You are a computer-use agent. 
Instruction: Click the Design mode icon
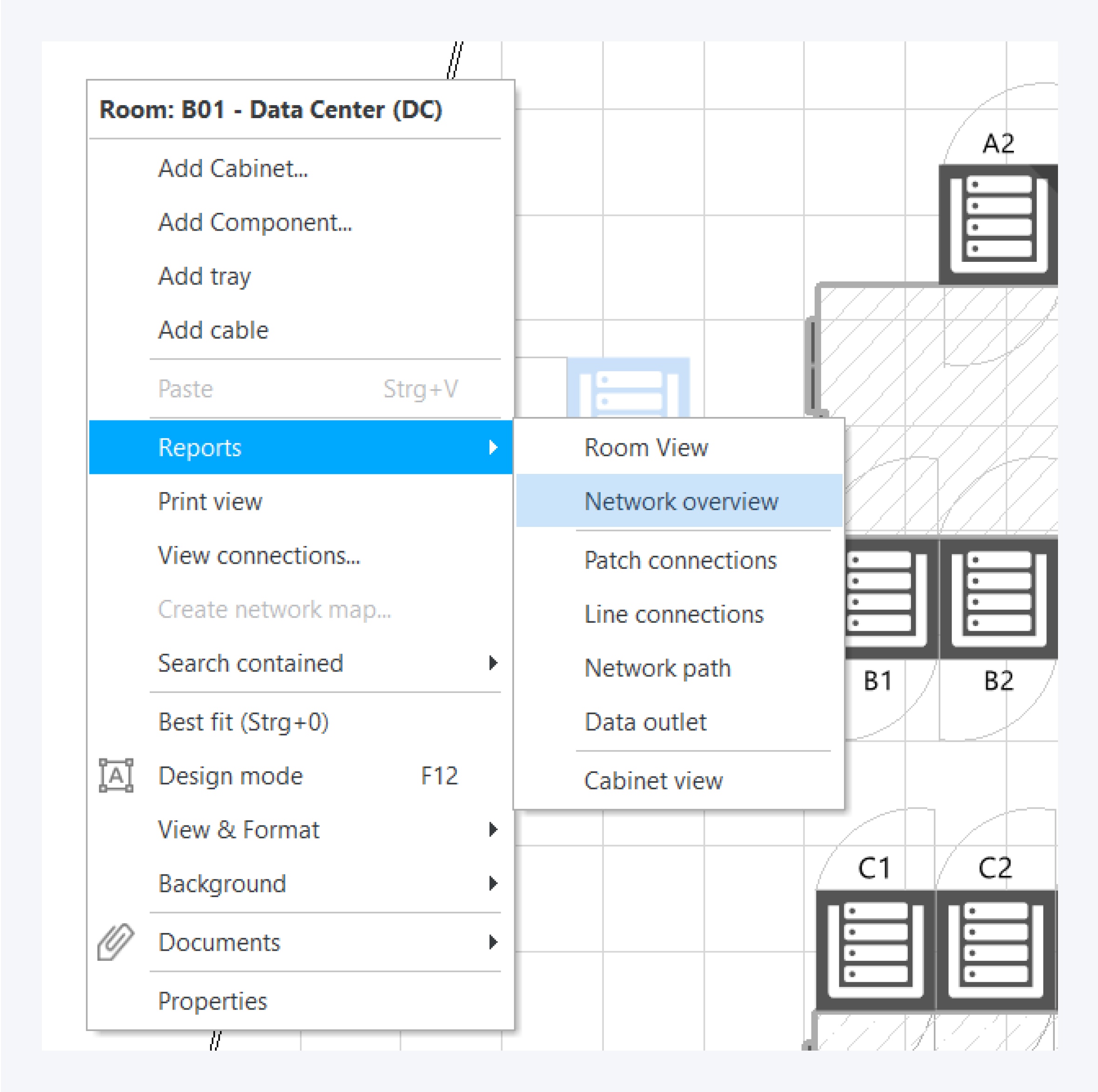pos(116,776)
